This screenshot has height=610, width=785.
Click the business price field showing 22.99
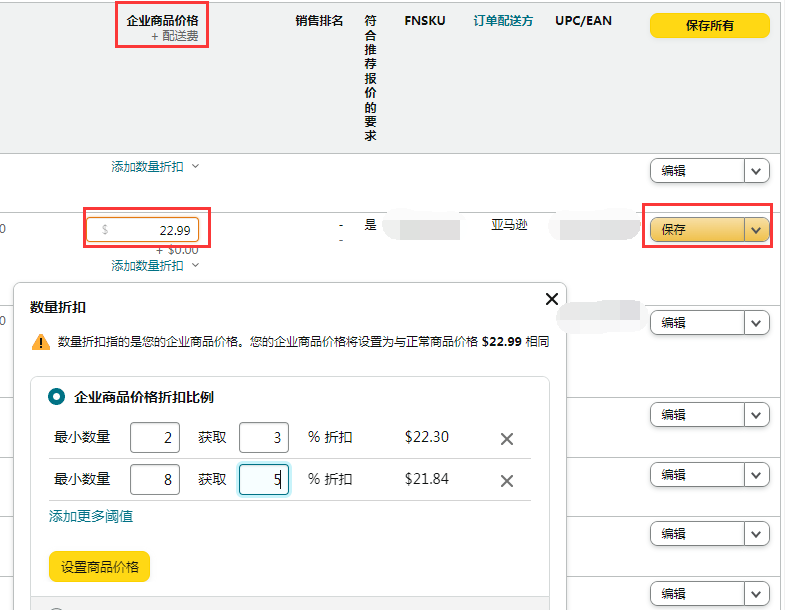[143, 230]
